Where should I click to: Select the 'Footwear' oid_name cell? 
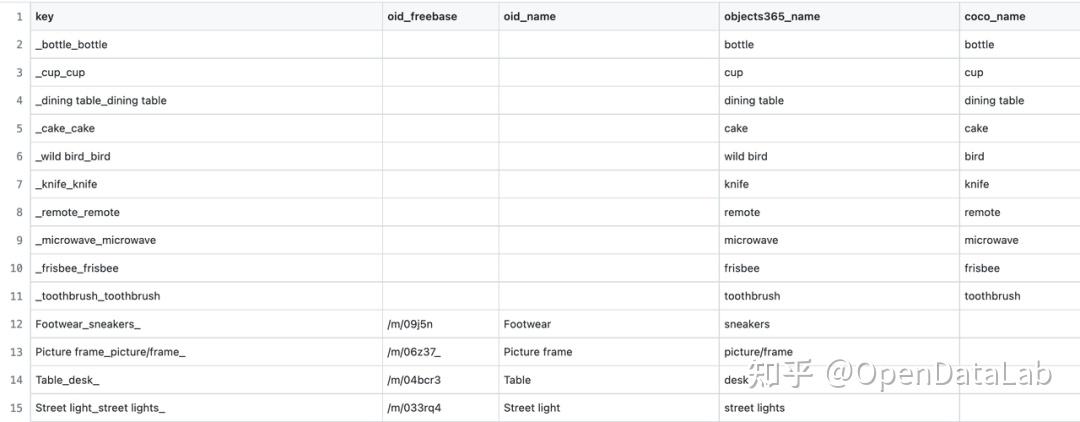click(609, 324)
